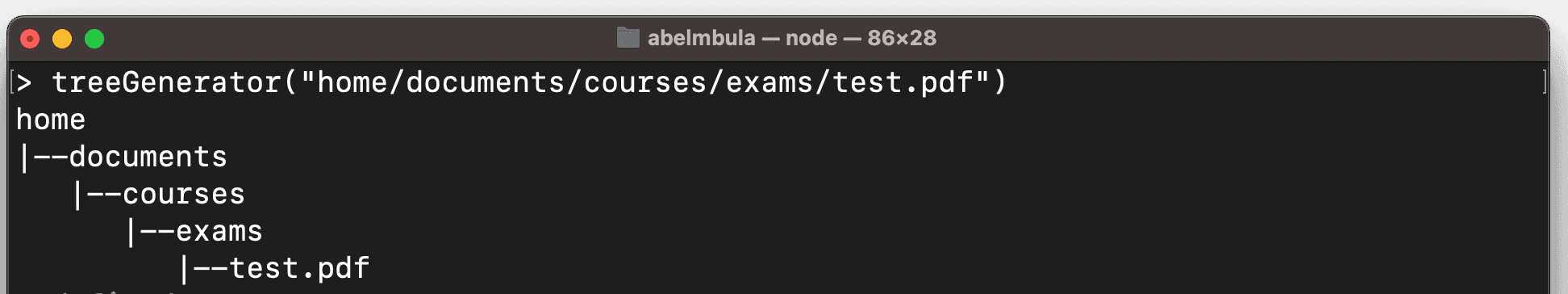
Task: Place cursor on treeGenerator function name
Action: click(x=166, y=82)
